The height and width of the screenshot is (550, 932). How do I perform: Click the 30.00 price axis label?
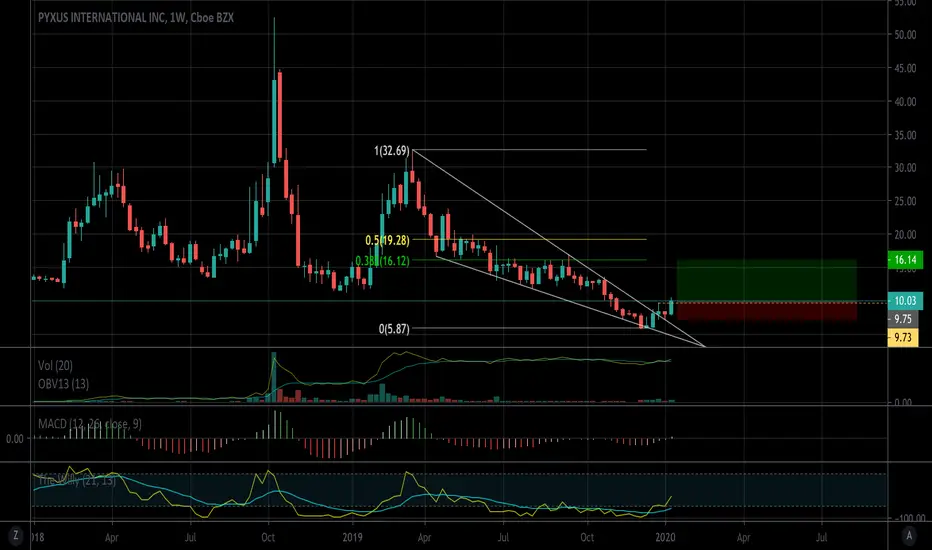[x=905, y=168]
